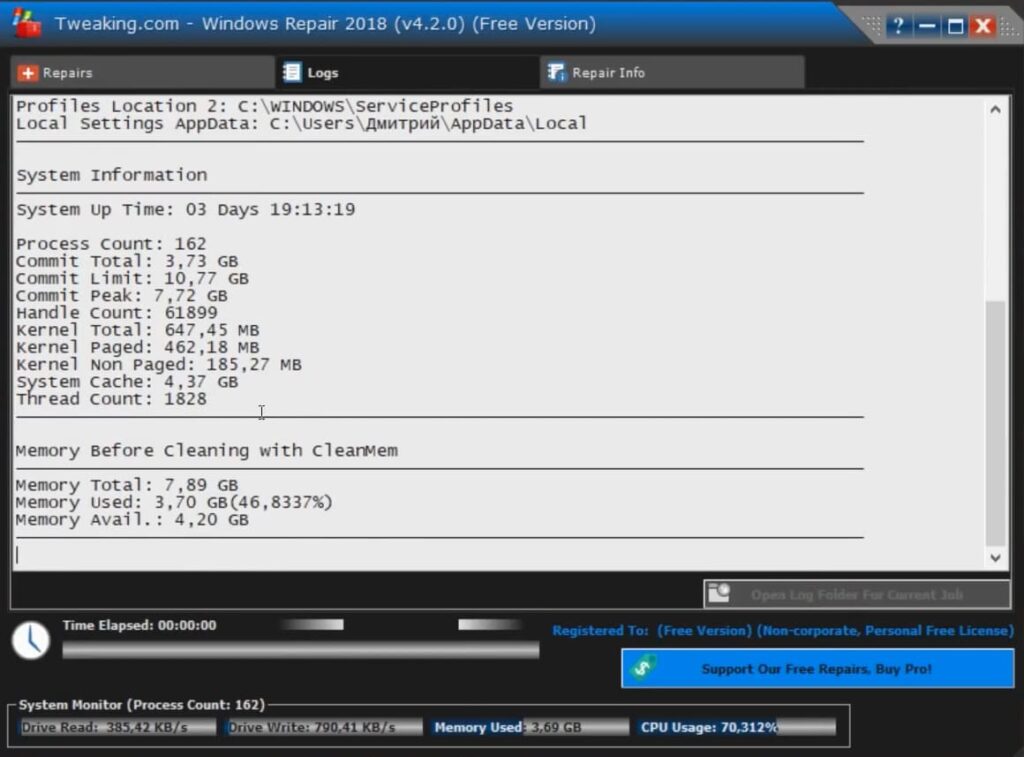Click the 'System Information' heading
This screenshot has width=1024, height=757.
[x=112, y=175]
